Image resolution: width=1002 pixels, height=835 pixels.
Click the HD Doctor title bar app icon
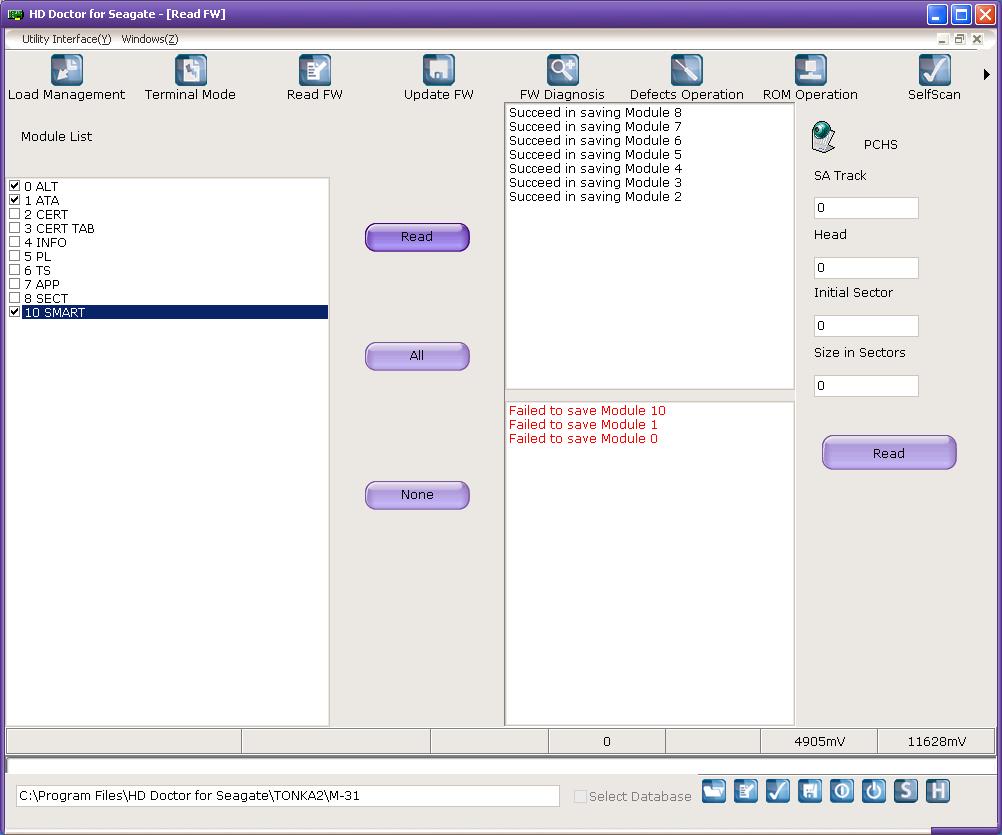15,14
